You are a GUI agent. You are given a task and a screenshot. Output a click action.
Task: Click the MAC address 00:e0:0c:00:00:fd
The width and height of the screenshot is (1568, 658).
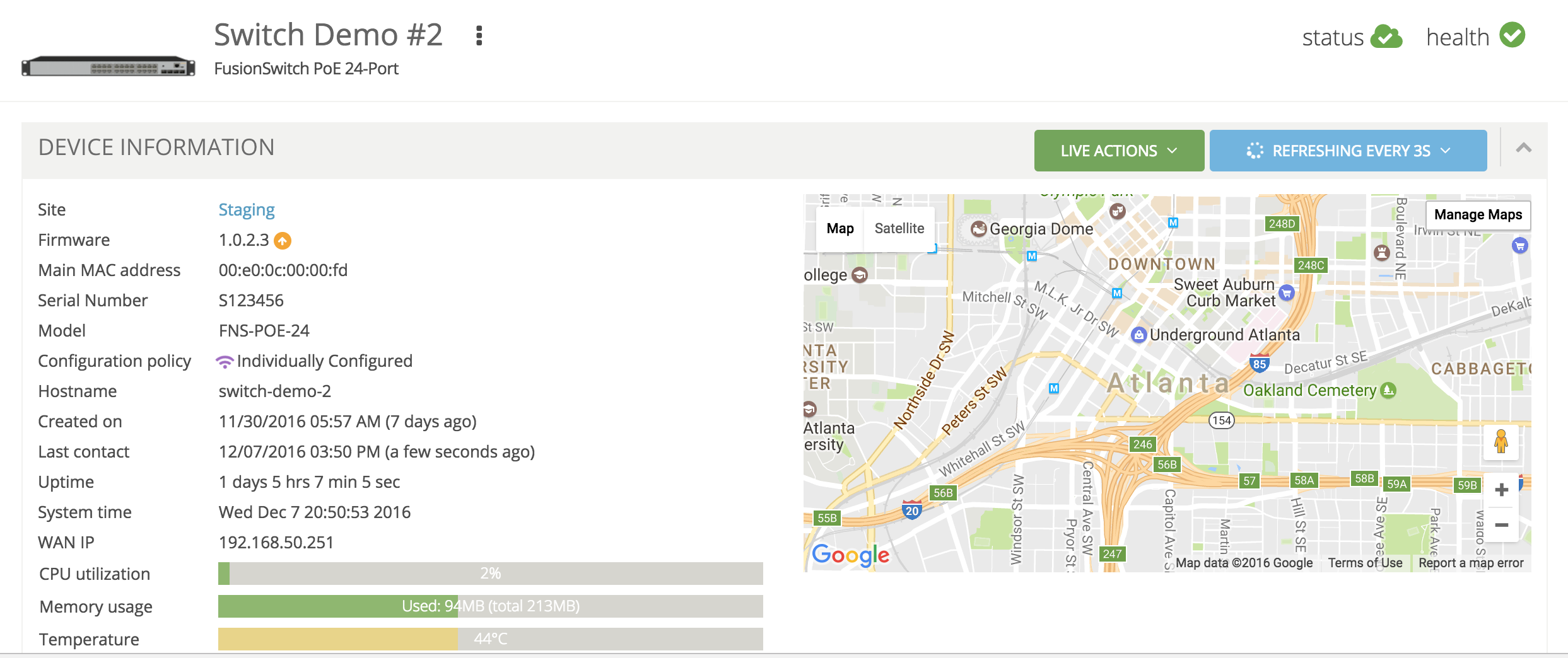click(283, 270)
